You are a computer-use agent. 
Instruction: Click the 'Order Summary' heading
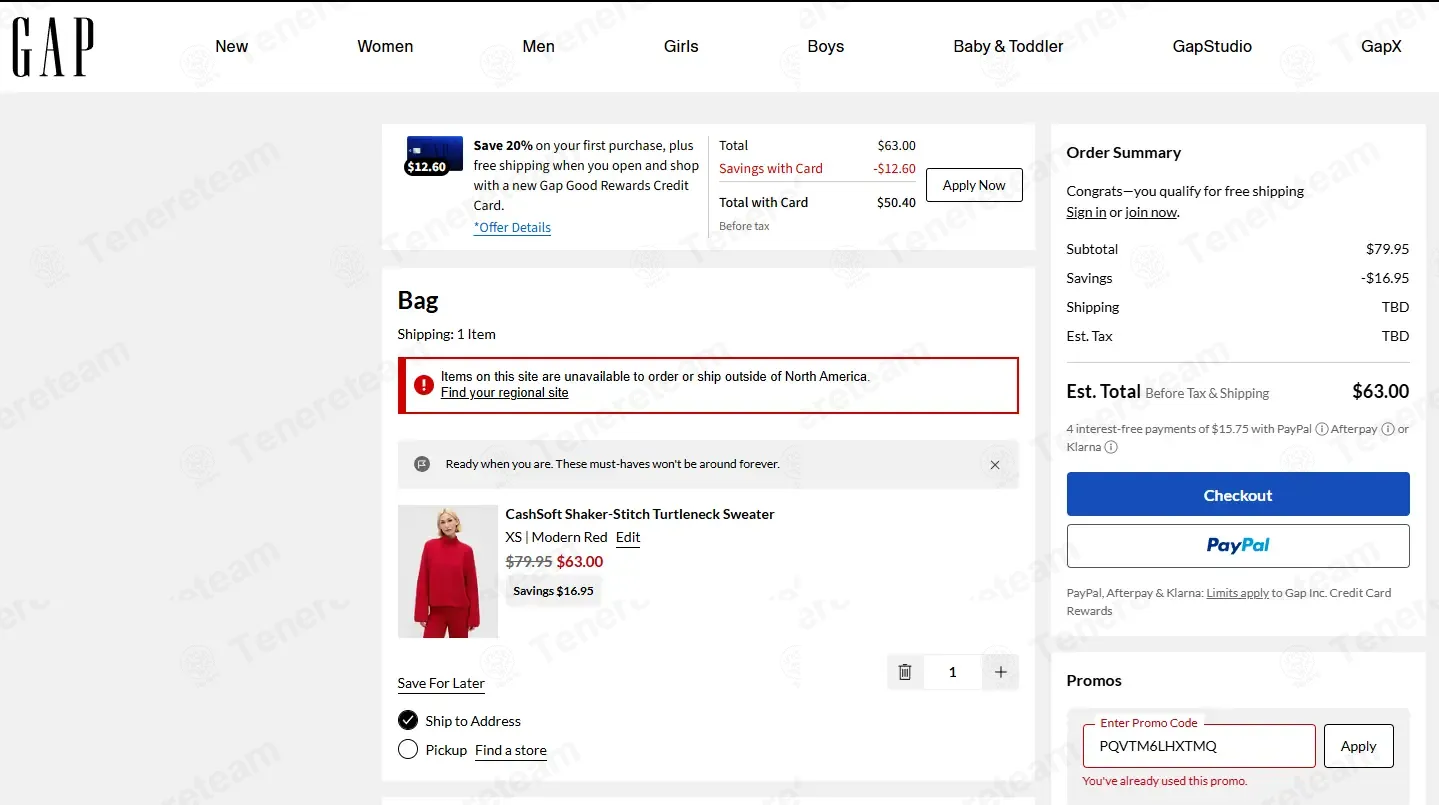pos(1124,153)
